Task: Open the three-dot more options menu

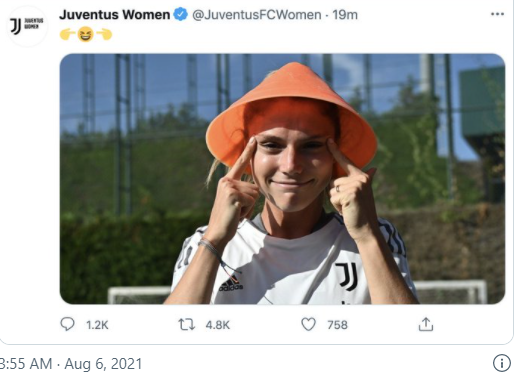Action: pyautogui.click(x=497, y=14)
